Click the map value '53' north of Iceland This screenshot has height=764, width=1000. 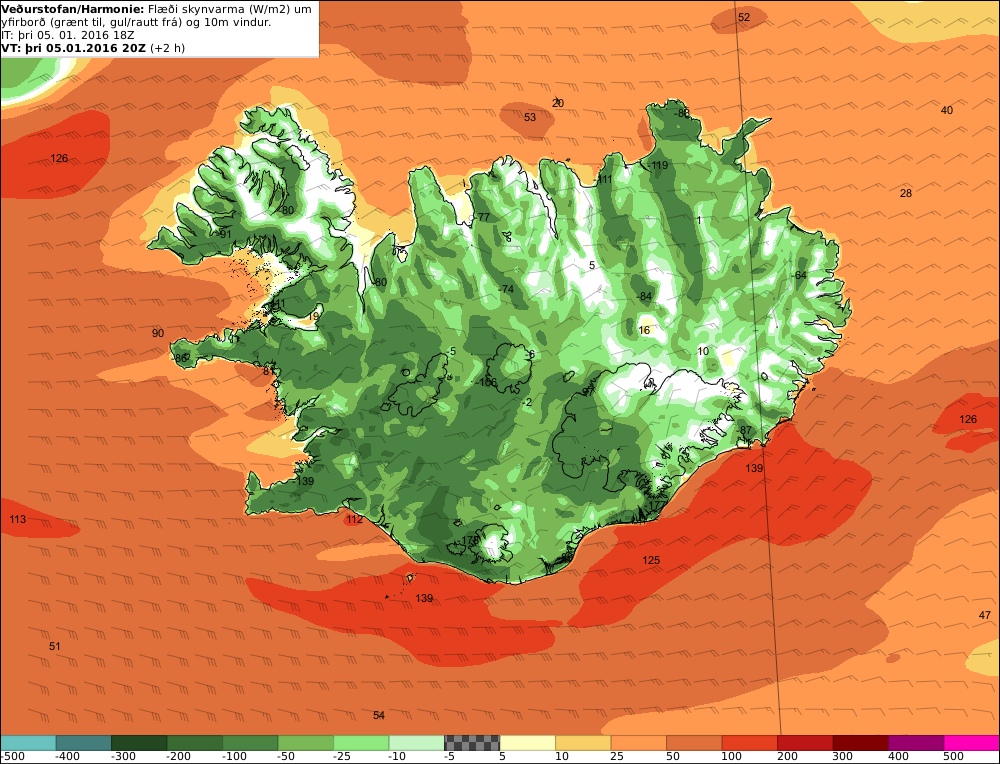[x=530, y=117]
